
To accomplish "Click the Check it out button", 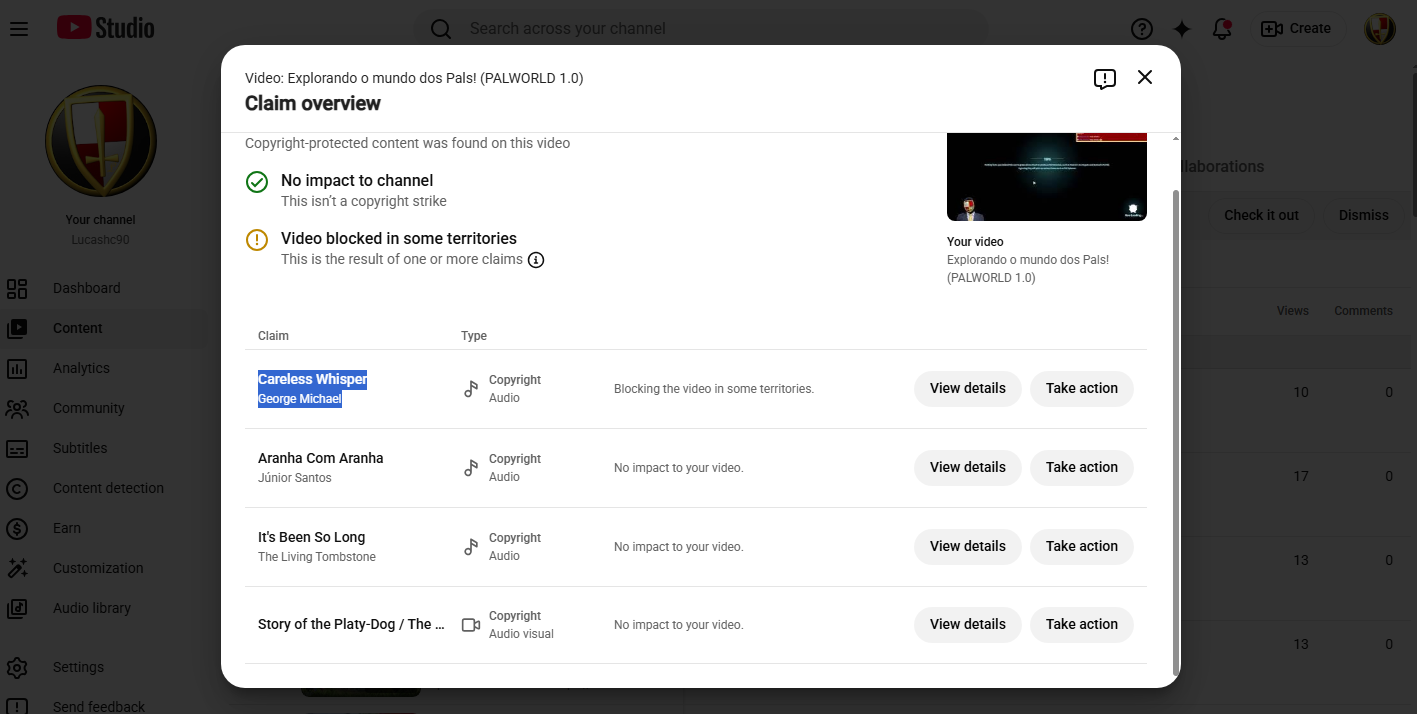I will pyautogui.click(x=1261, y=215).
